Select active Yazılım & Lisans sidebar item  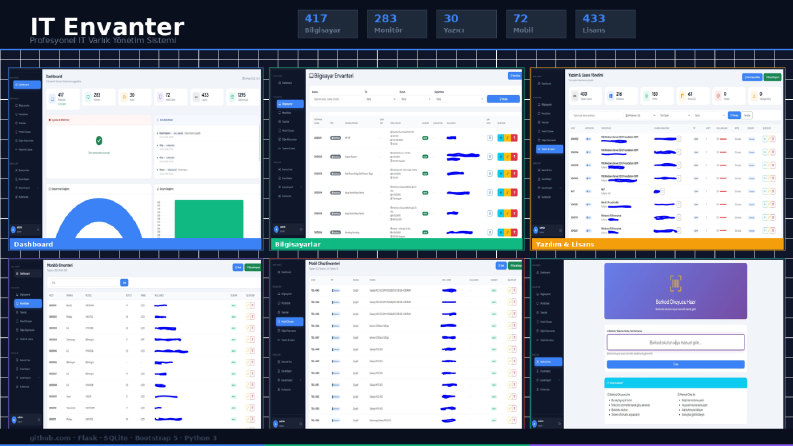[549, 149]
